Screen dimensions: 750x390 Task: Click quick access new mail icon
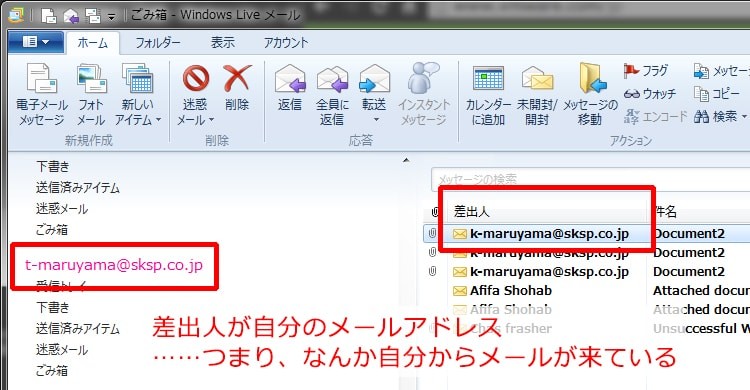tap(48, 16)
